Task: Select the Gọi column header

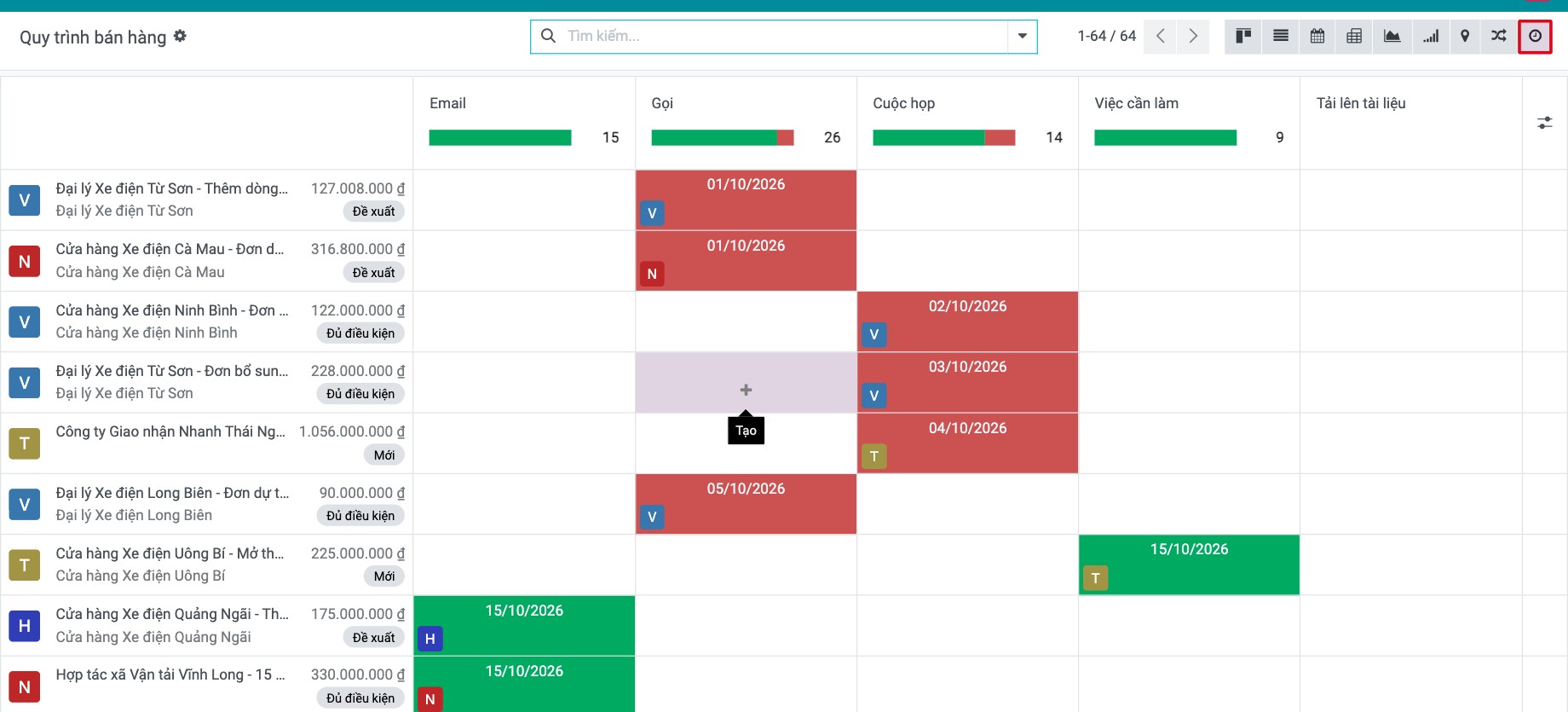Action: tap(662, 103)
